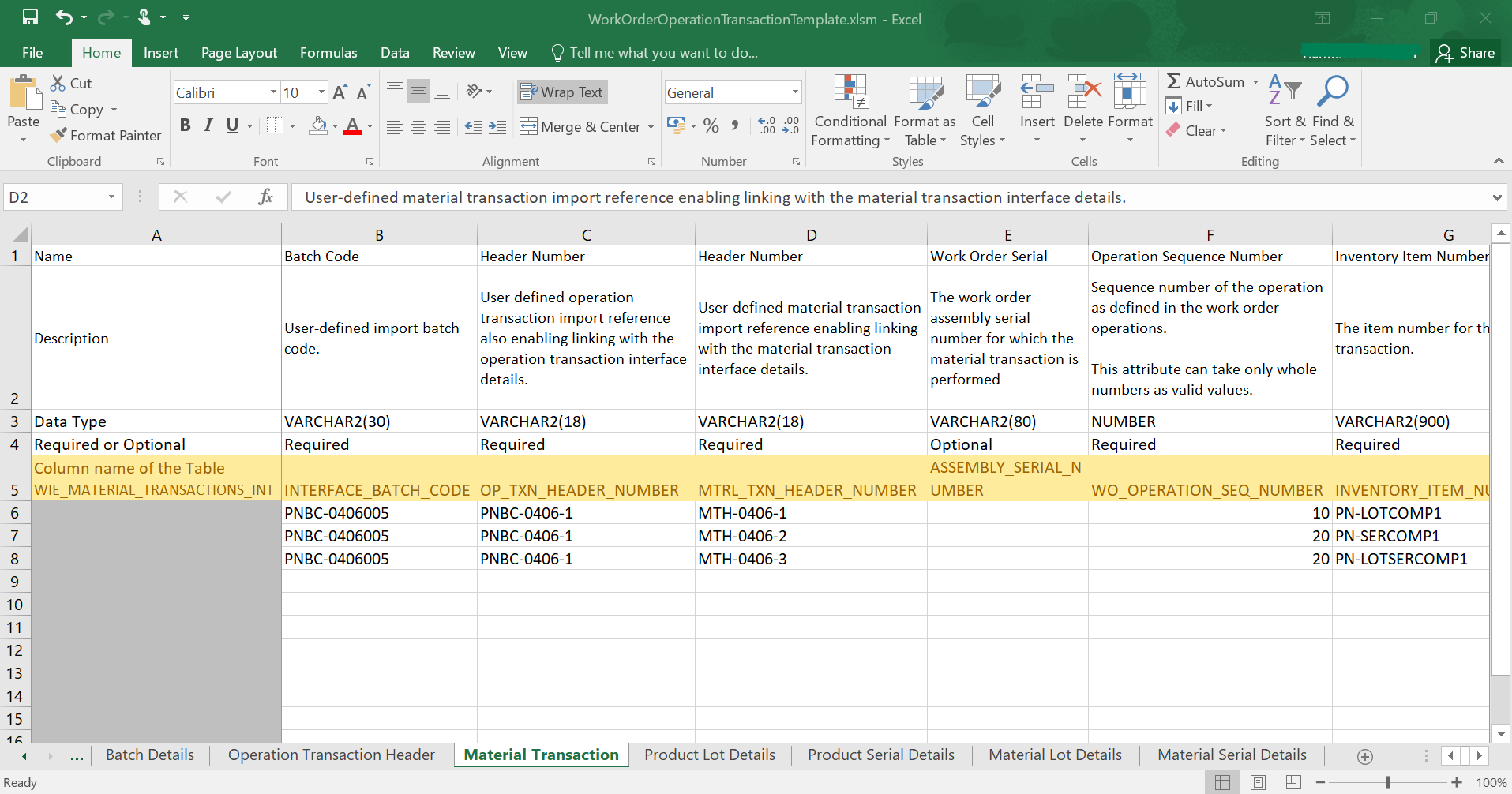Switch to Page Layout view in status bar
The image size is (1512, 794).
[1258, 782]
